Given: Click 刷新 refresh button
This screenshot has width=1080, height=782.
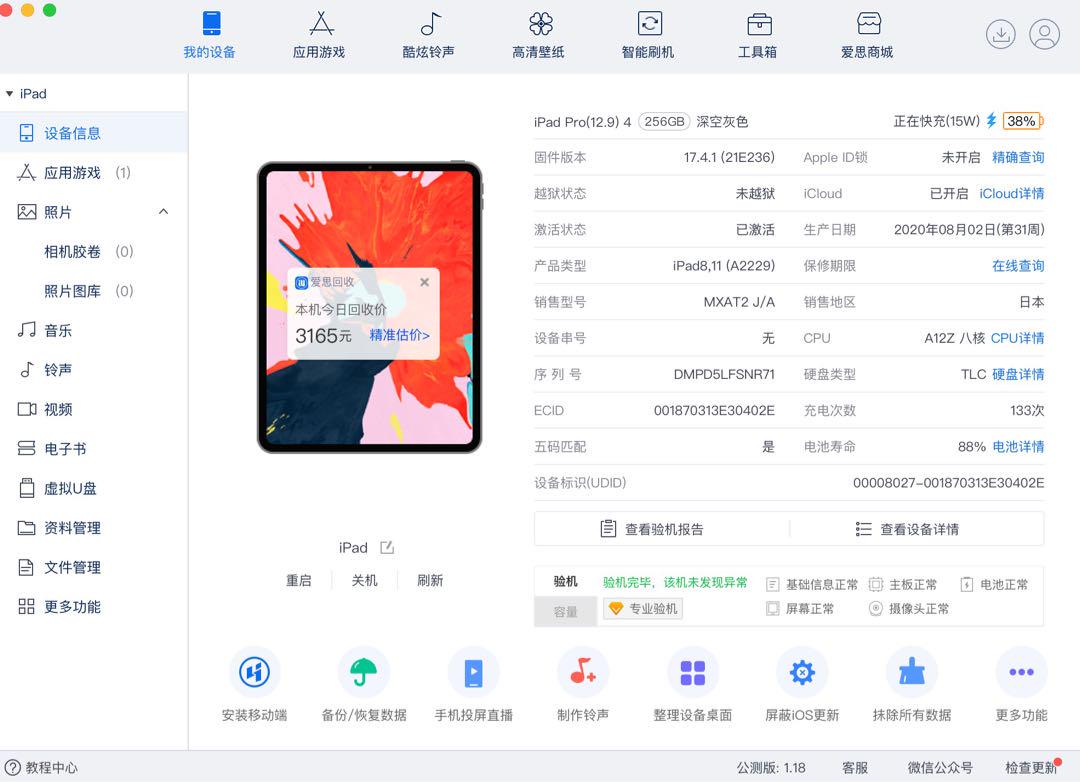Looking at the screenshot, I should click(x=430, y=581).
